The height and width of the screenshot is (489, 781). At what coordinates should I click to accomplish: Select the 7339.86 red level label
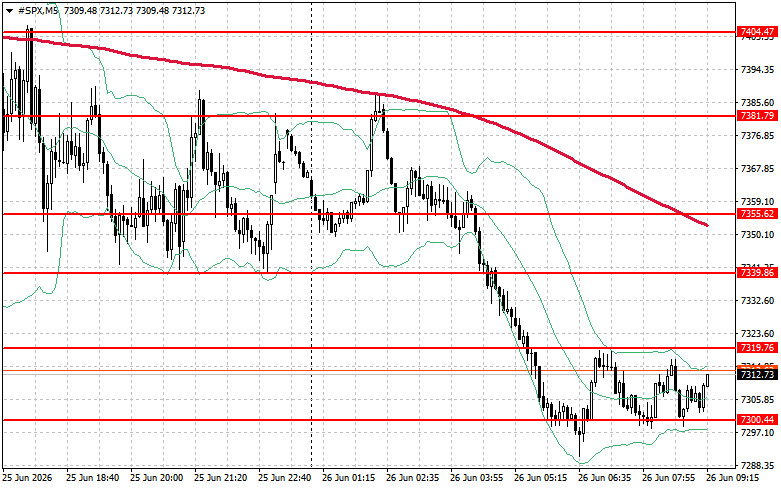coord(757,272)
